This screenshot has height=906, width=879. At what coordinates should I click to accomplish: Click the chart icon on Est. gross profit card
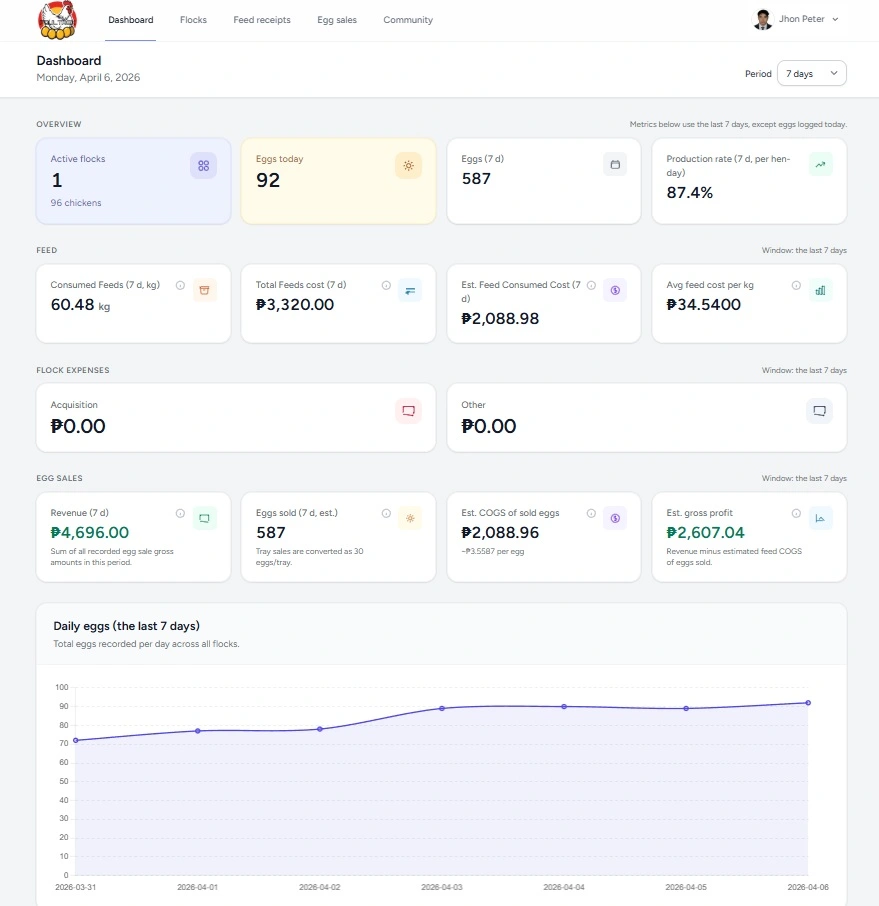[x=820, y=518]
